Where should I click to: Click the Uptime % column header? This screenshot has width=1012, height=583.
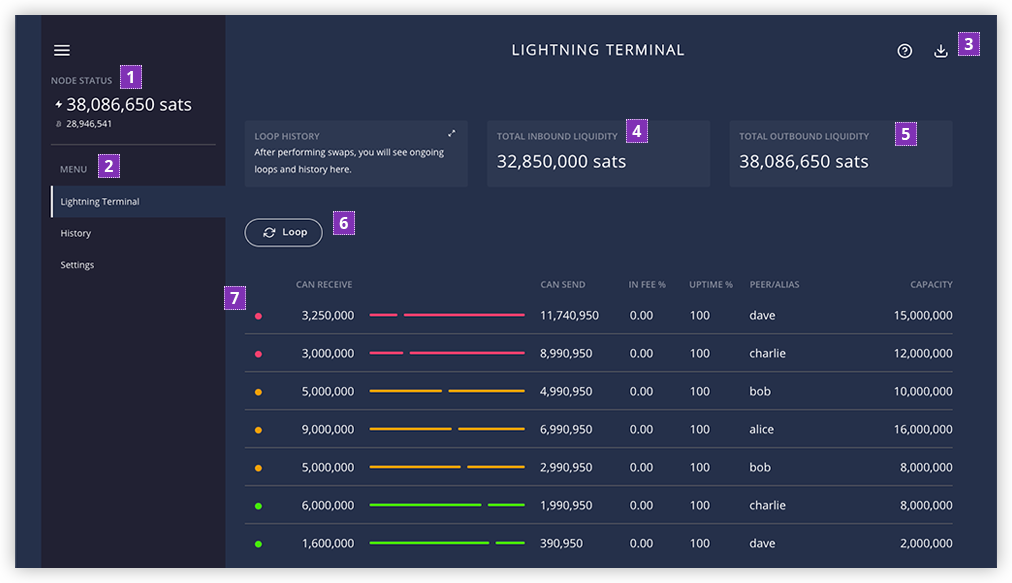point(711,285)
